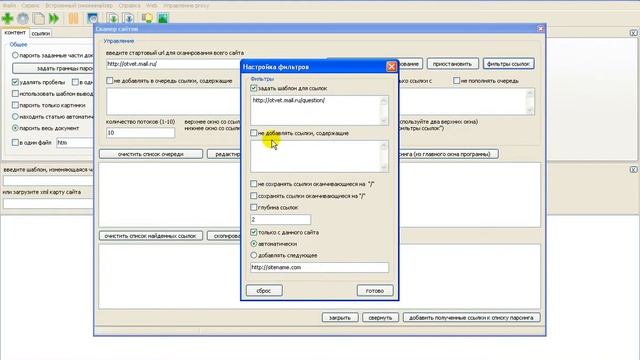The width and height of the screenshot is (640, 360).
Task: Click задать границы парсинга button
Action: pyautogui.click(x=53, y=68)
